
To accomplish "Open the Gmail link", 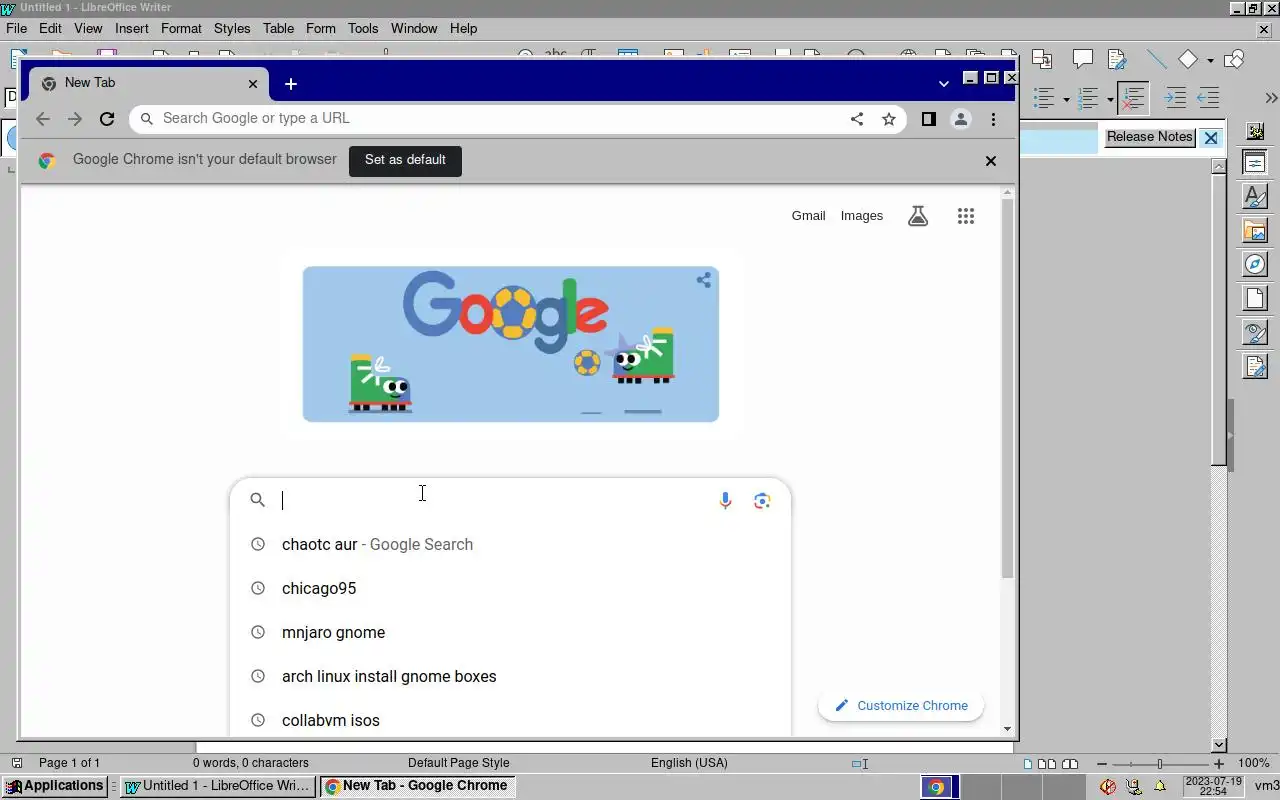I will 808,216.
